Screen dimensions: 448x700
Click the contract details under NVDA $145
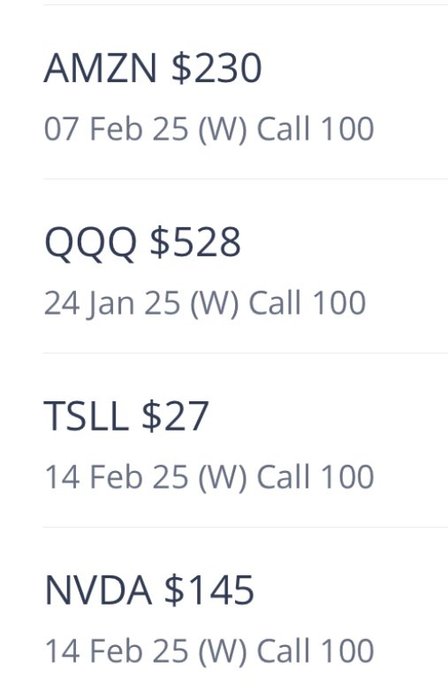pos(209,651)
